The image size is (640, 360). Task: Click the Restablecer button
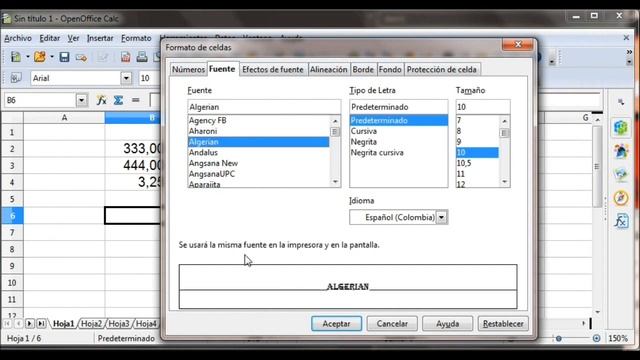[x=503, y=324]
